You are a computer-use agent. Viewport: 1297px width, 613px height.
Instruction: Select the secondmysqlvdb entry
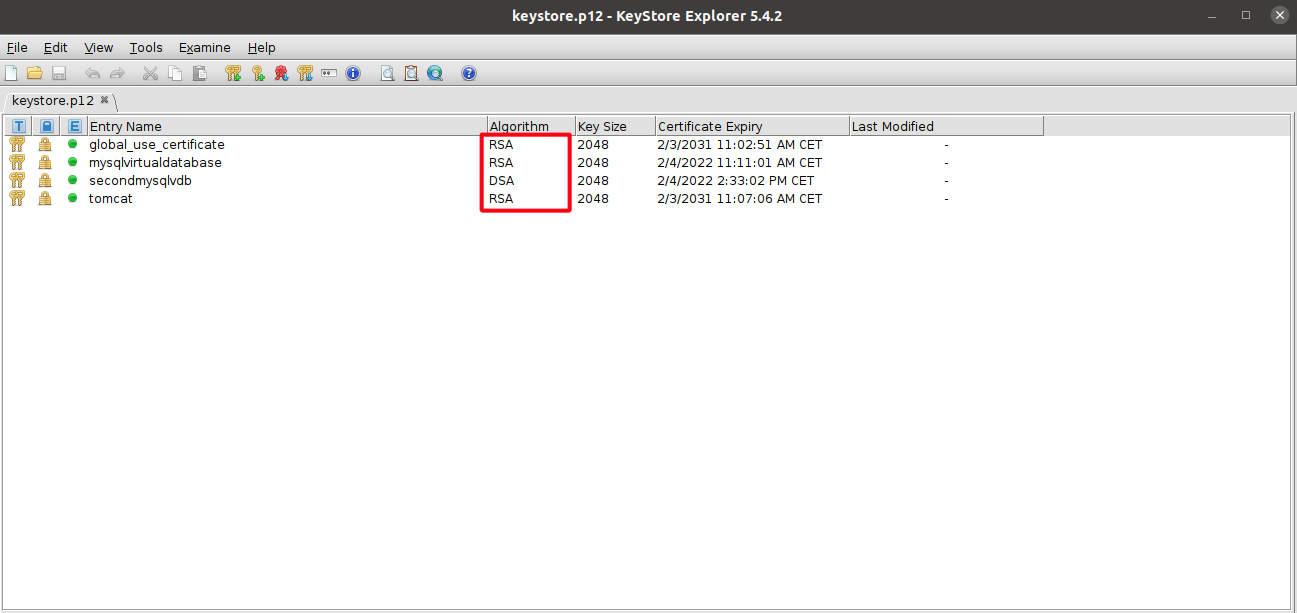(140, 181)
